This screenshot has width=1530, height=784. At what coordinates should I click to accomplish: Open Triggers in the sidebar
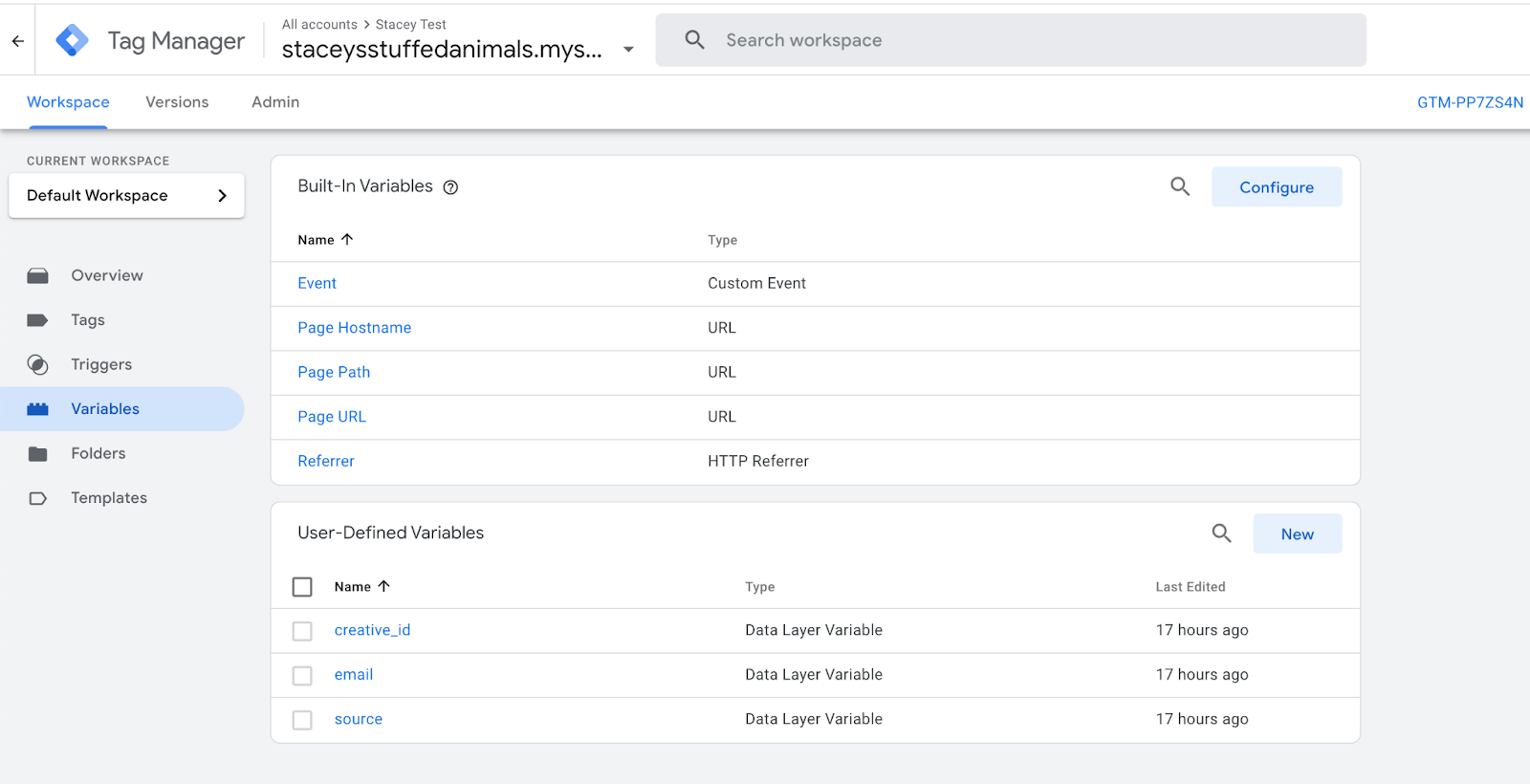[x=101, y=364]
